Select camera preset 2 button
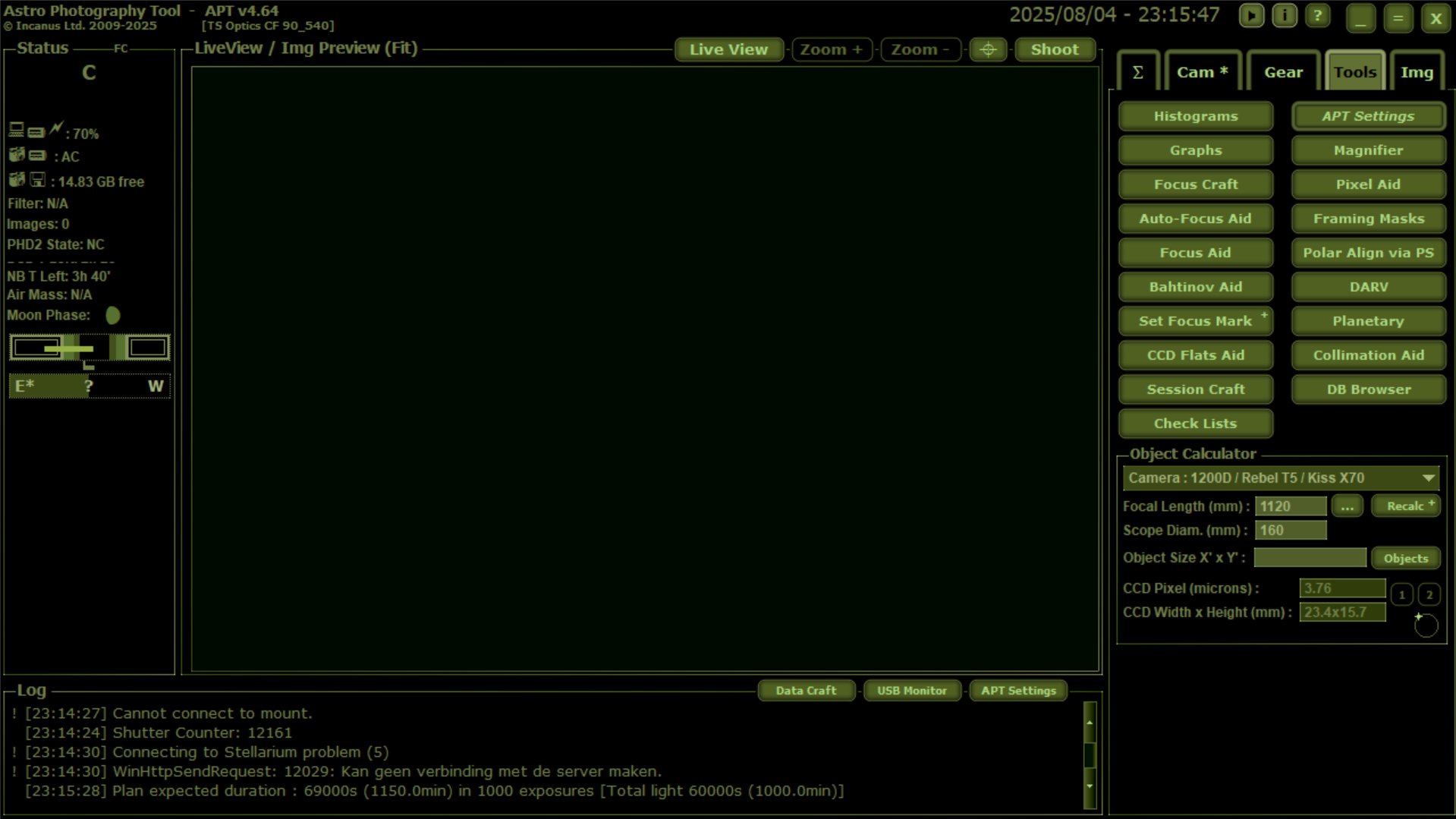This screenshot has width=1456, height=819. 1429,595
